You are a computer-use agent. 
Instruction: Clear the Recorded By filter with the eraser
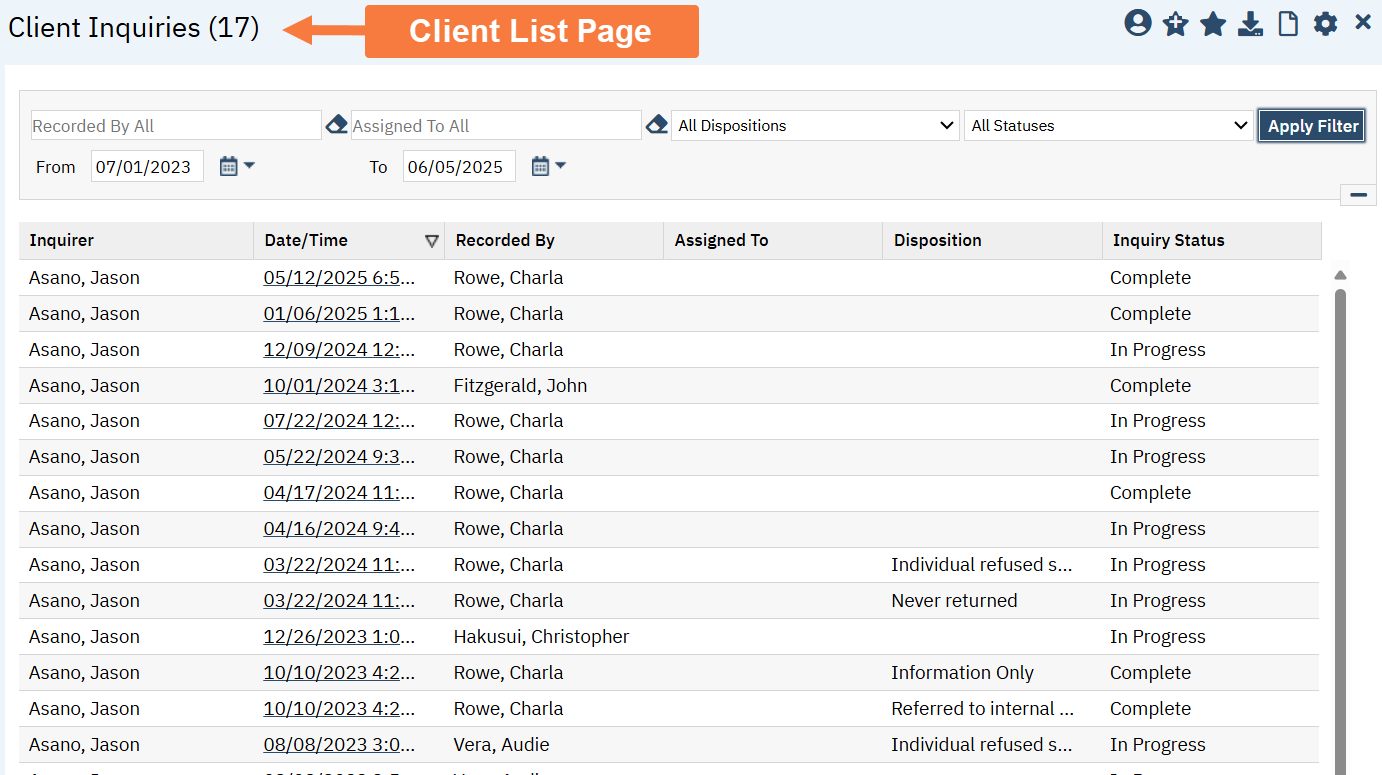coord(337,124)
